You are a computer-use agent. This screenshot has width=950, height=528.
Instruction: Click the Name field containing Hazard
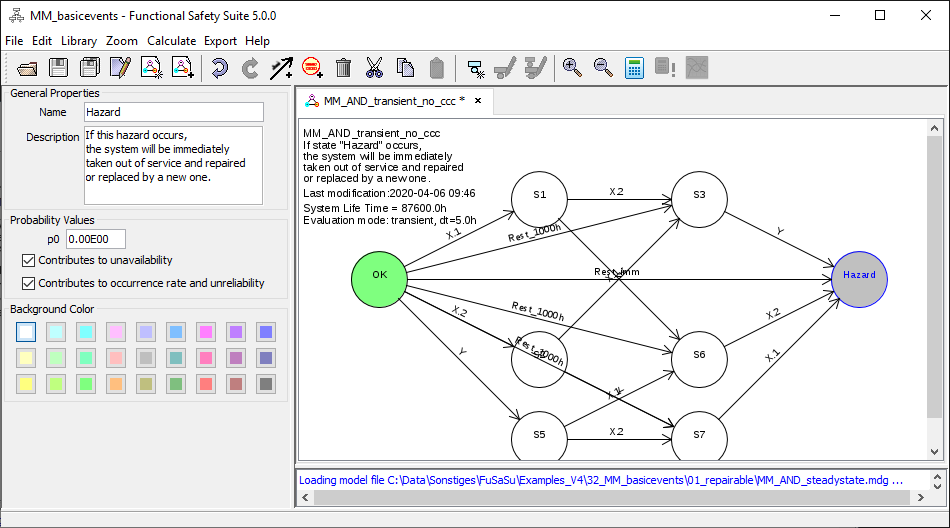point(173,112)
